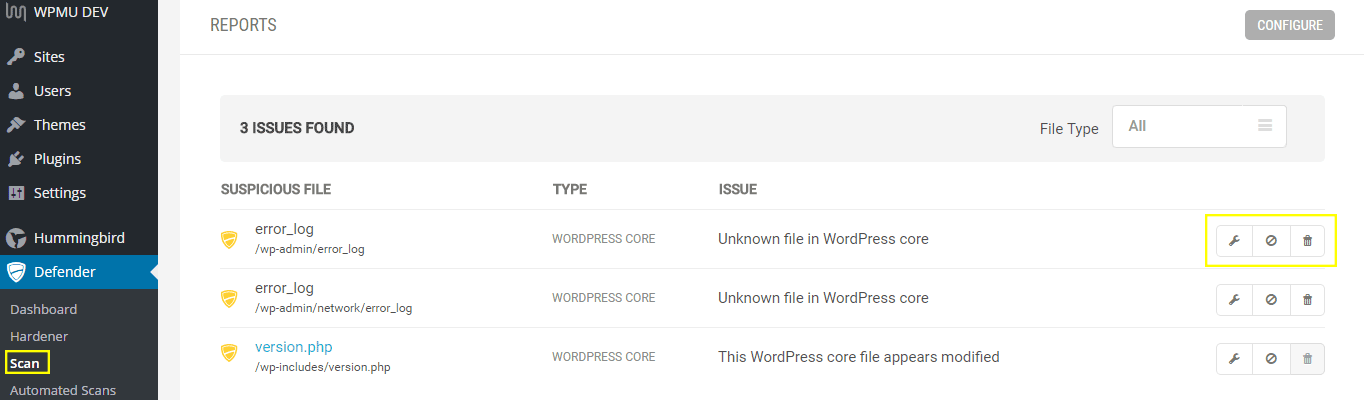Click the yellow shield beside version.php
Viewport: 1364px width, 400px height.
tap(229, 352)
